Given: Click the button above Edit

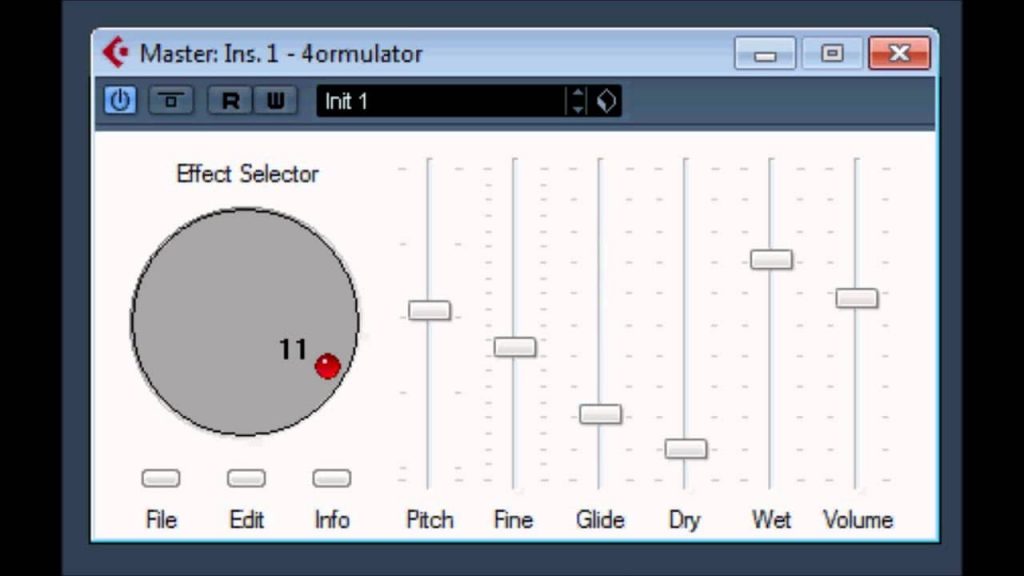Looking at the screenshot, I should pyautogui.click(x=246, y=479).
